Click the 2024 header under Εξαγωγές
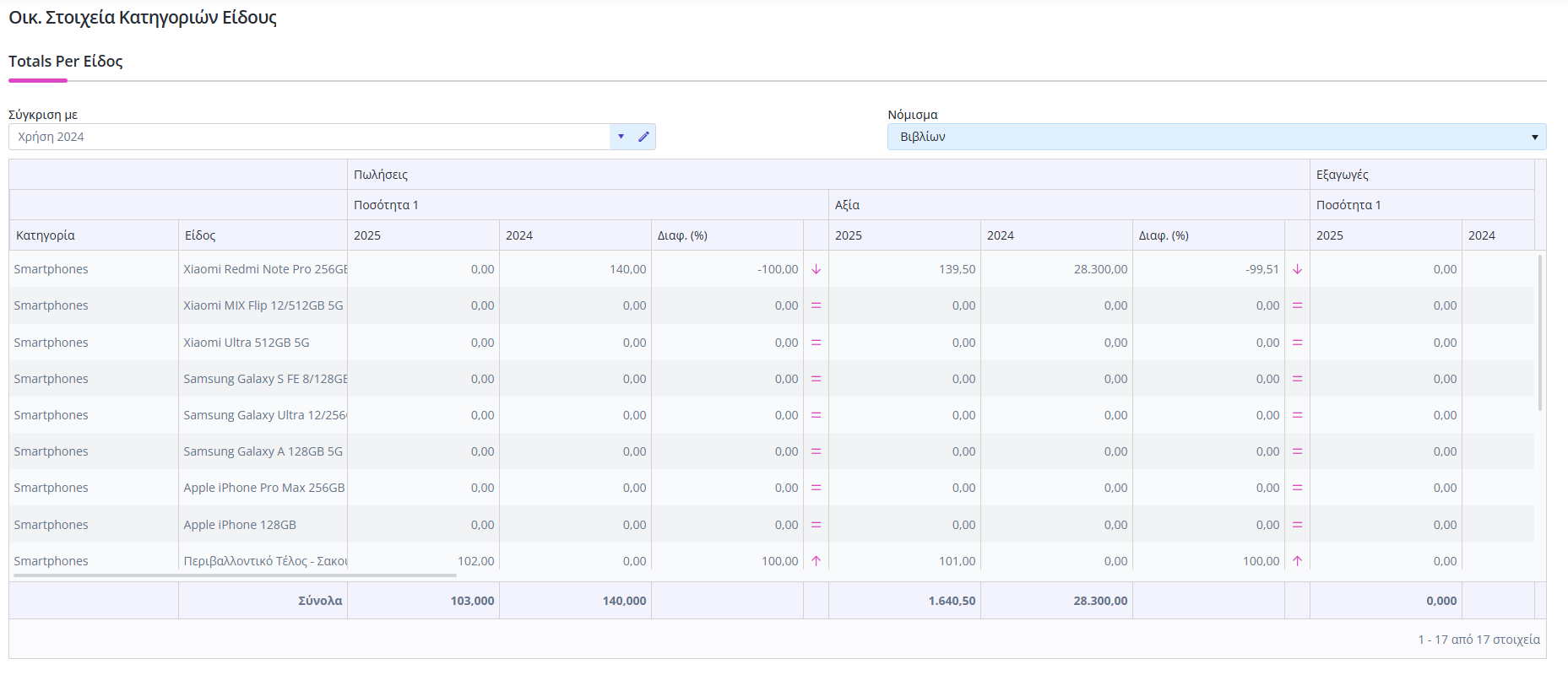This screenshot has width=1568, height=675. coord(1498,235)
